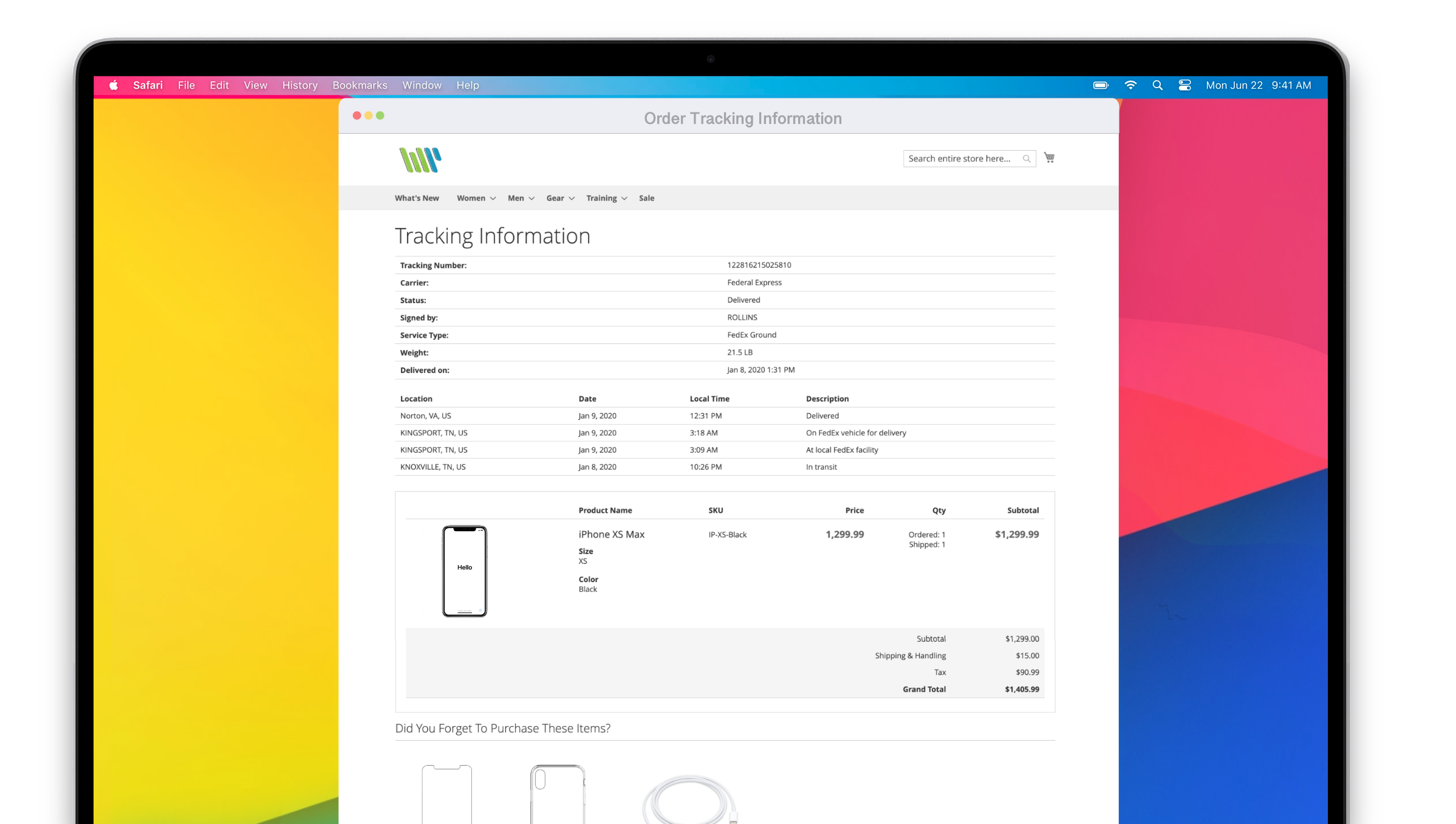This screenshot has height=824, width=1456.
Task: Open Spotlight search in menu bar
Action: (1158, 85)
